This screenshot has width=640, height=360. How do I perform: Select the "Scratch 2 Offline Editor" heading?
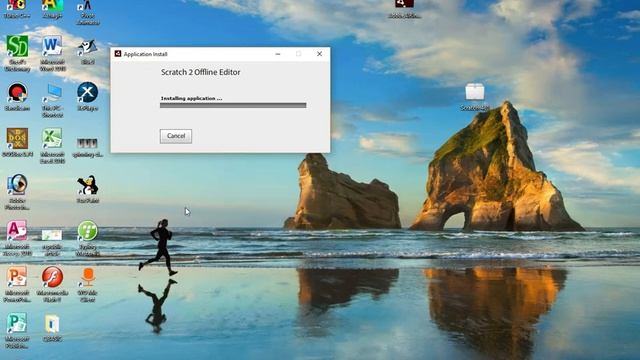pos(200,72)
